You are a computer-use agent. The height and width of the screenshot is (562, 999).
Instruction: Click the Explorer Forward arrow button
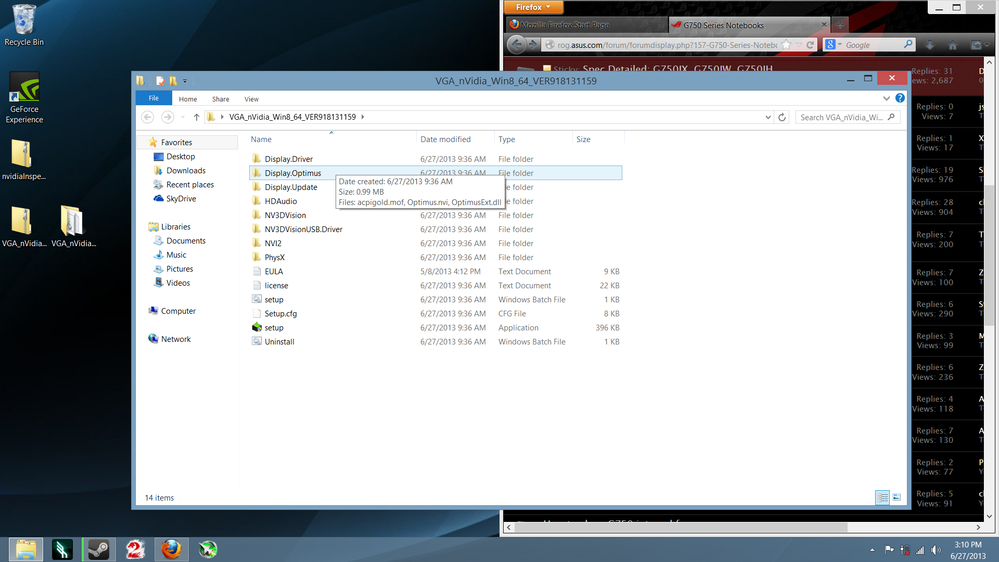coord(167,117)
